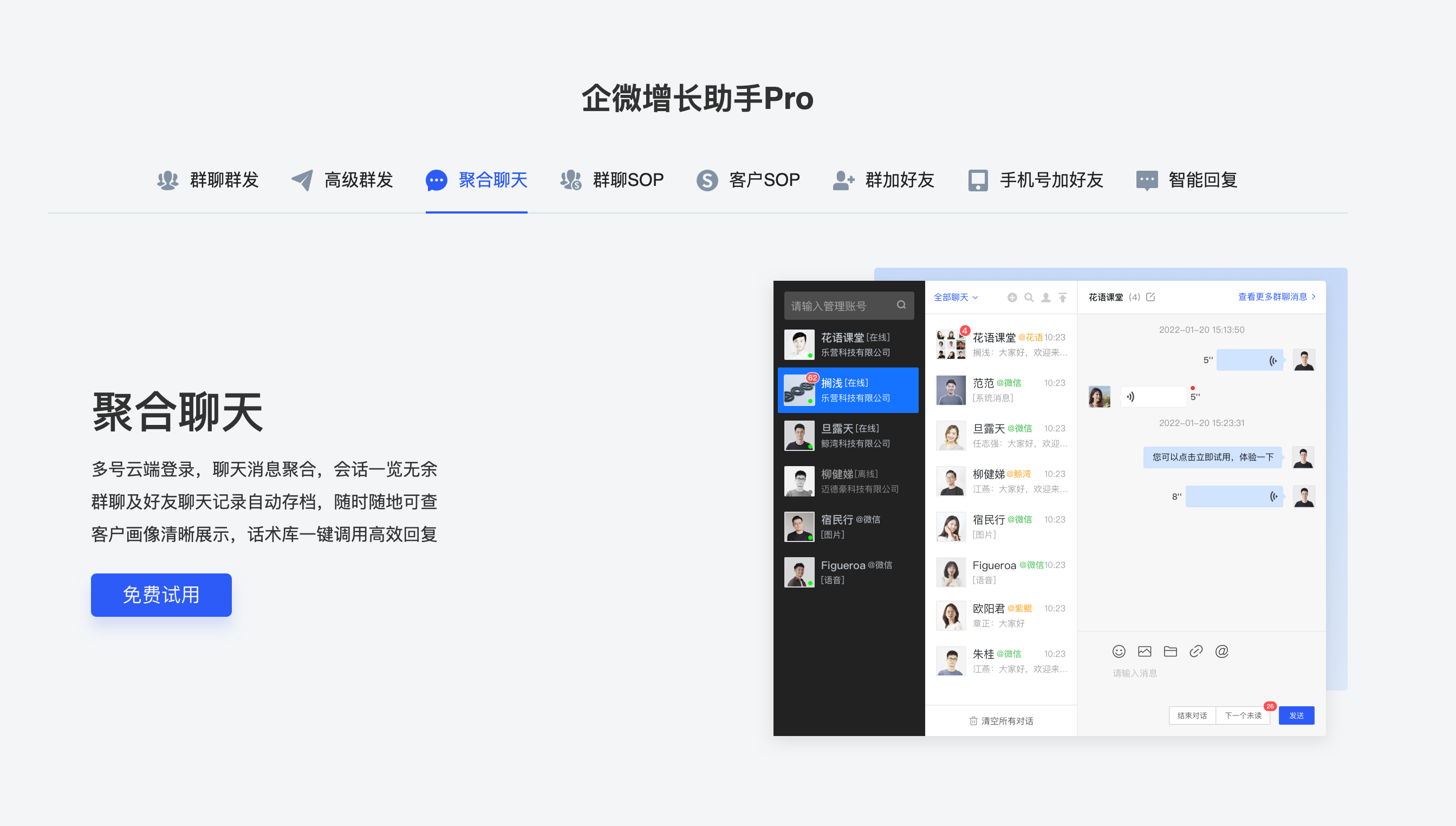Select account 花语课堂 [在线] in sidebar
1456x826 pixels.
[849, 344]
